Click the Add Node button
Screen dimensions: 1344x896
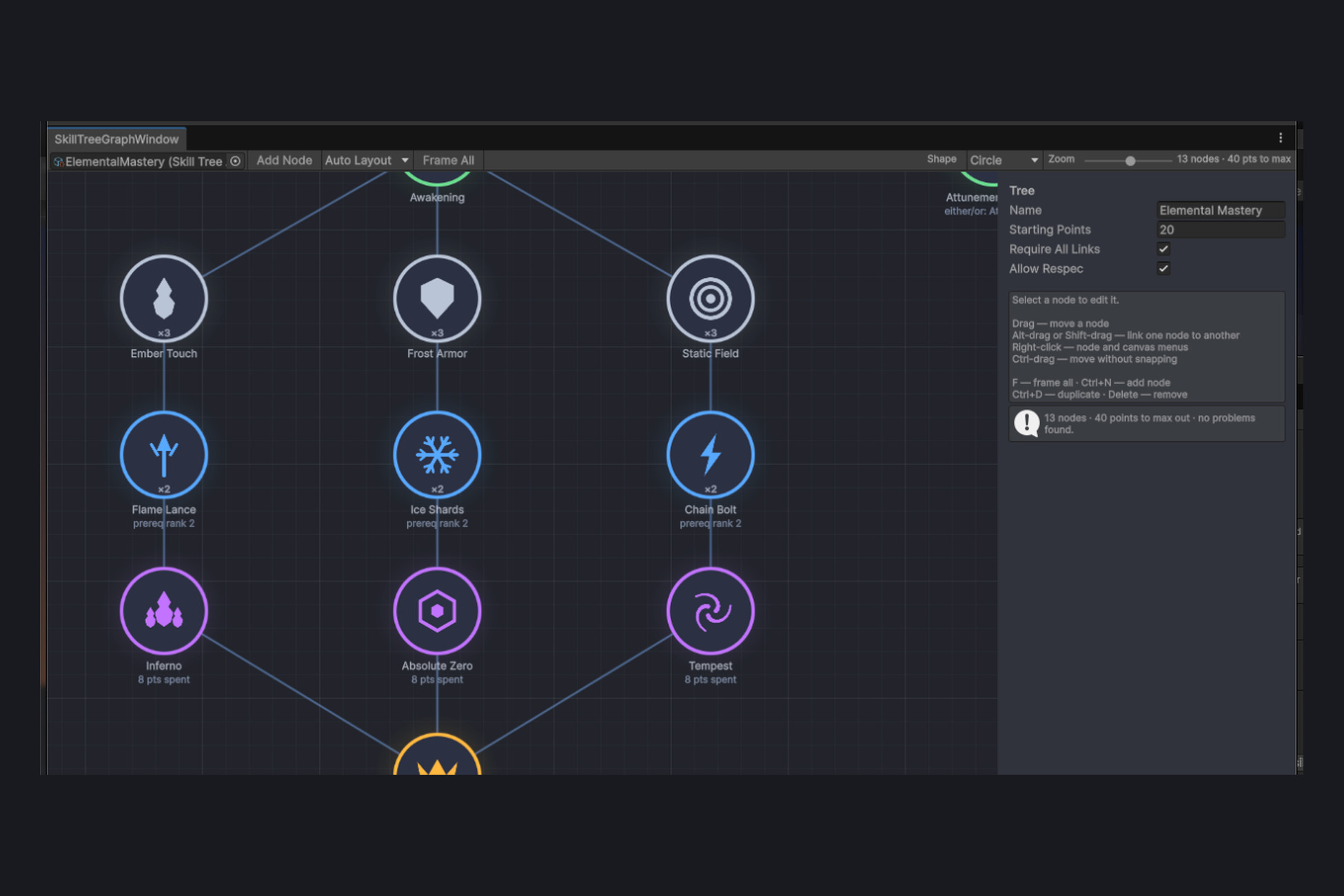pos(284,160)
